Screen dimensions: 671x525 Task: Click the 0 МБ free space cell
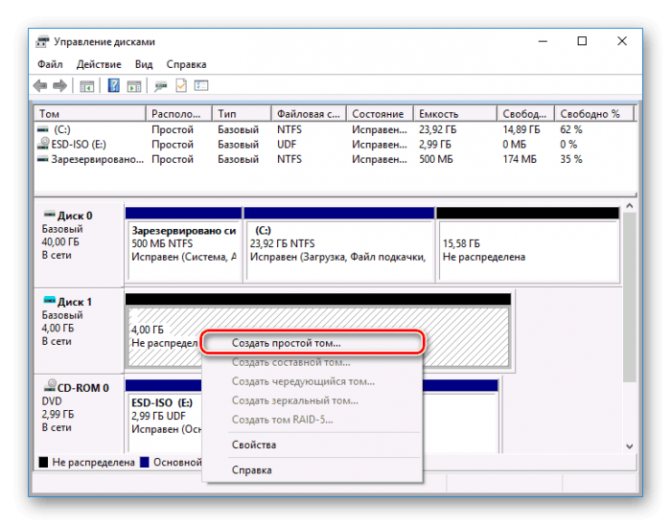[x=514, y=145]
